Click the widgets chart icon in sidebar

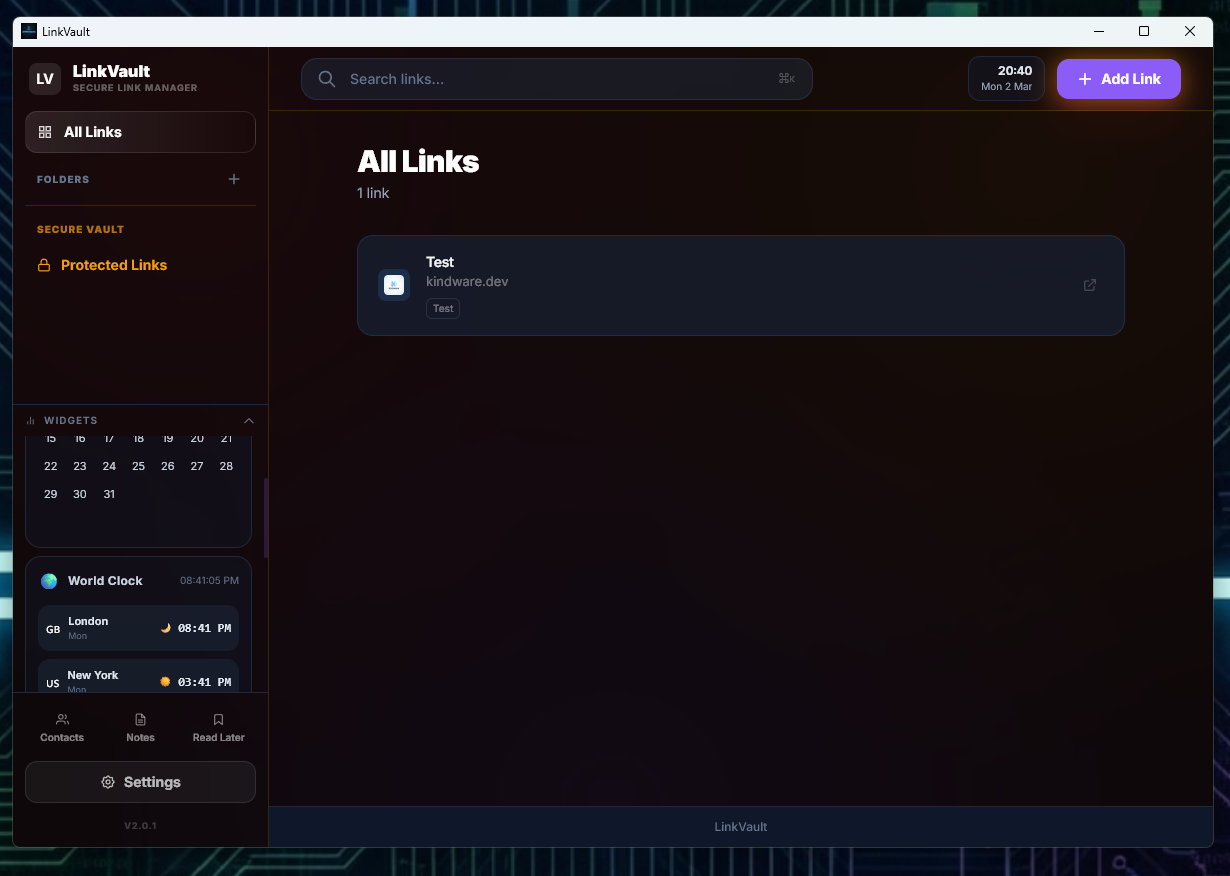point(31,420)
